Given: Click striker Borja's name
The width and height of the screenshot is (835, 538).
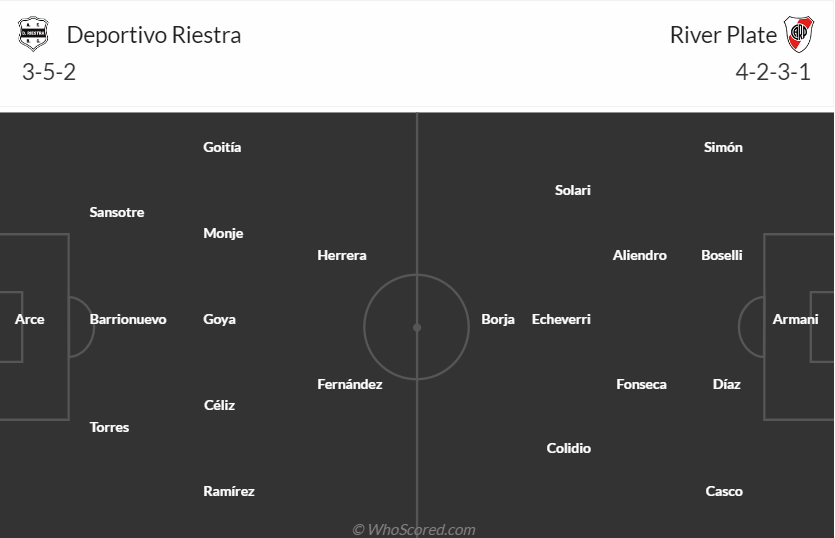Looking at the screenshot, I should pos(498,320).
